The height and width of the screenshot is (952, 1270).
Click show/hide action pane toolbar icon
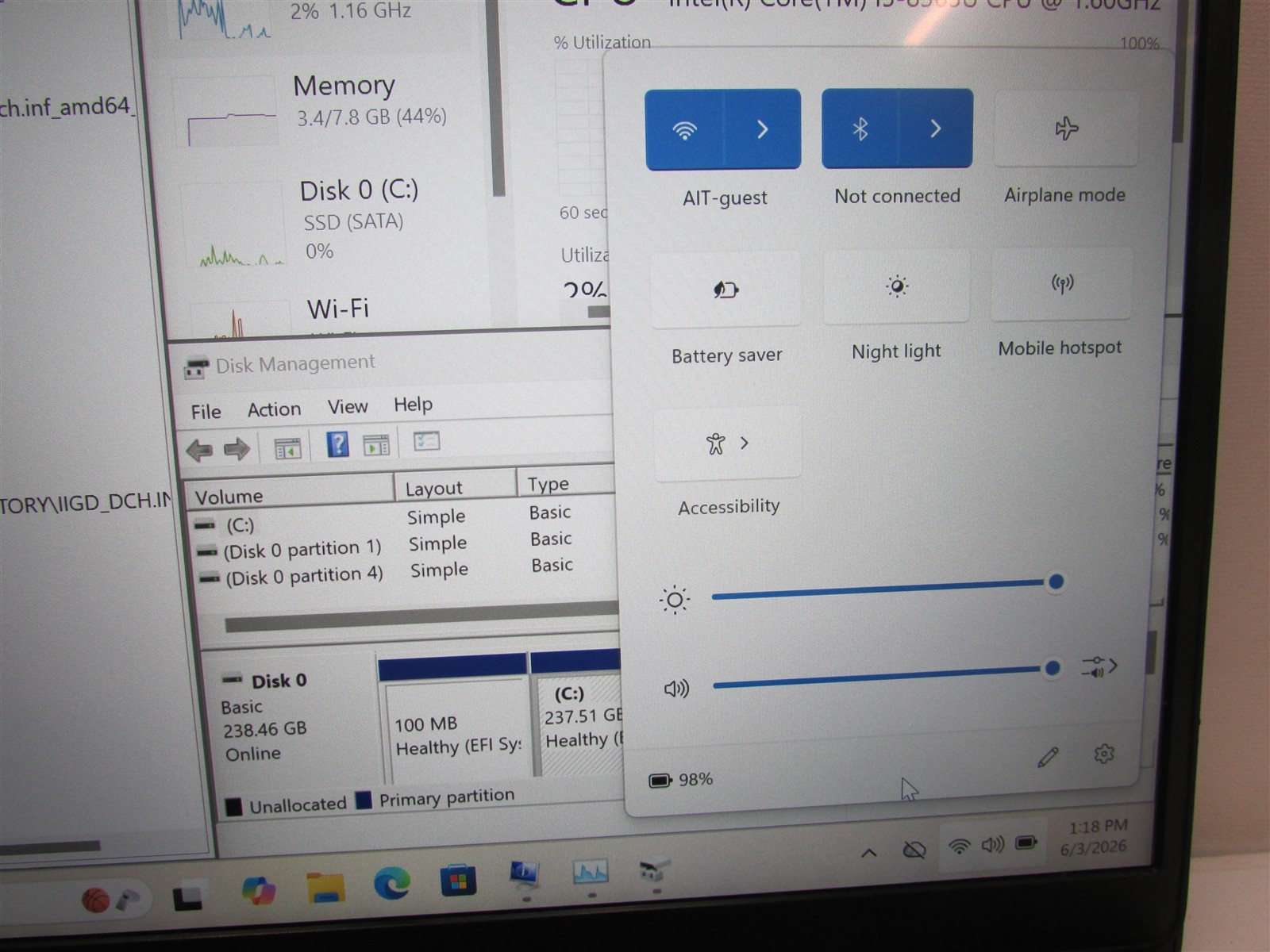[376, 445]
